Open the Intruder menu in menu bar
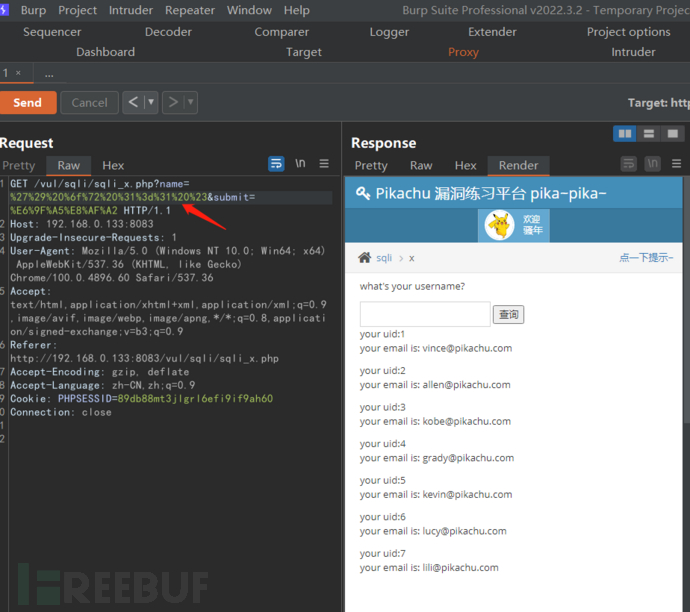Image resolution: width=690 pixels, height=612 pixels. point(131,10)
